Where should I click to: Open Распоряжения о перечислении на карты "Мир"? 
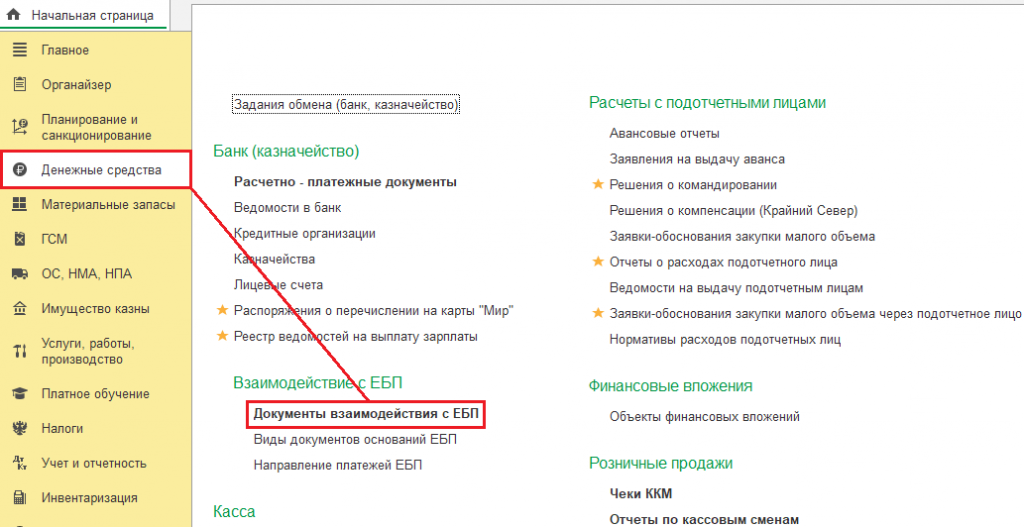(x=374, y=311)
